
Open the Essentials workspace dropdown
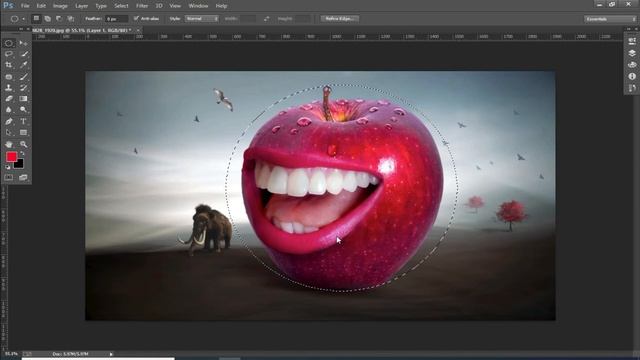point(610,19)
